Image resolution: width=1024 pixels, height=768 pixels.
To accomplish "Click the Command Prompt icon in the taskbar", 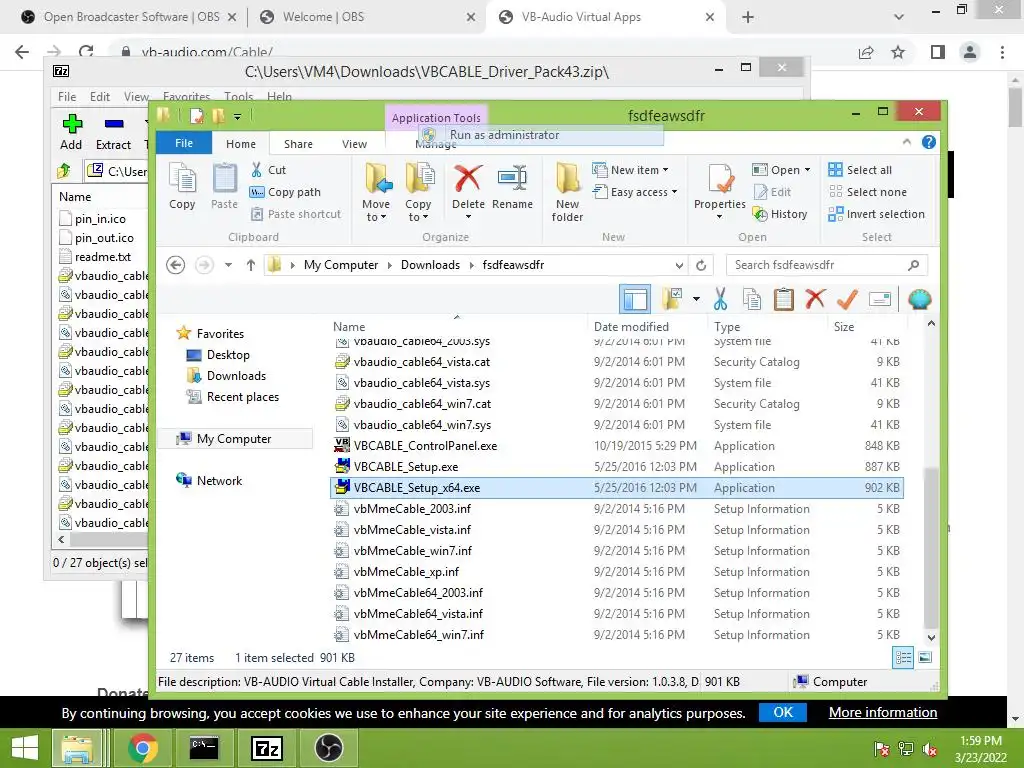I will click(204, 748).
